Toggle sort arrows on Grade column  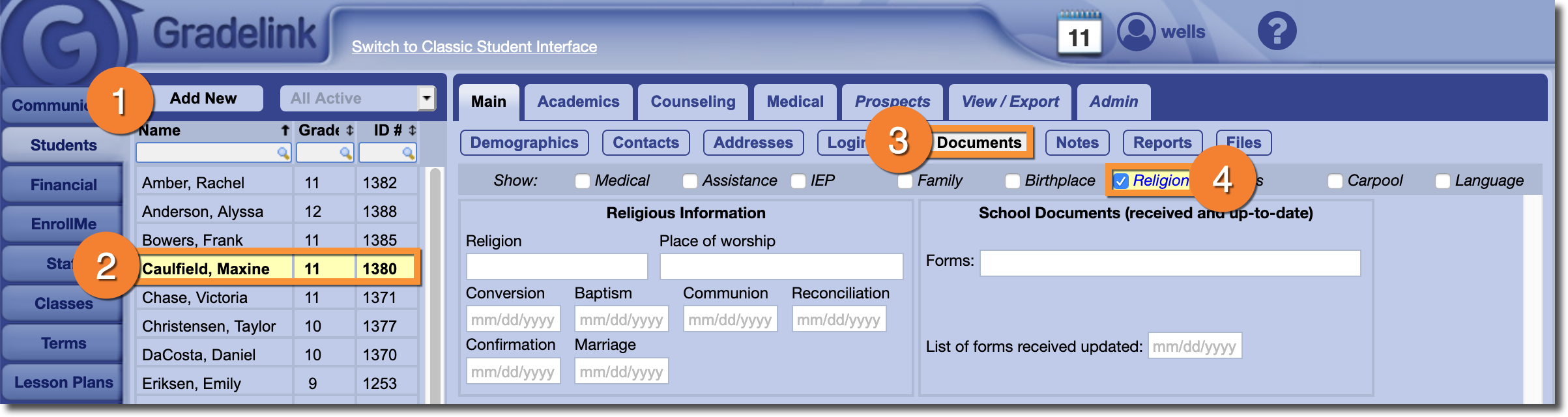tap(350, 131)
